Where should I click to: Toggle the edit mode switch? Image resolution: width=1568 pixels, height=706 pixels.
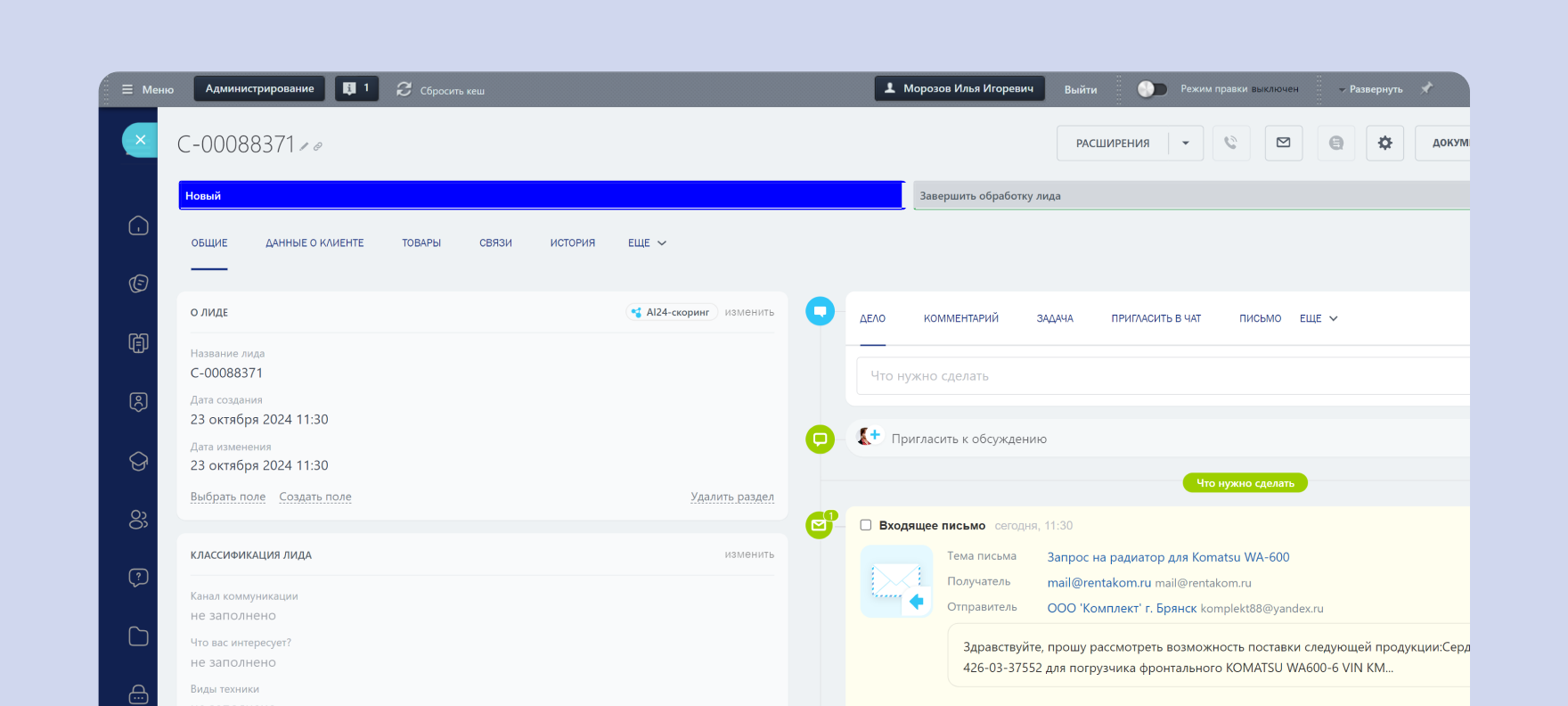click(1151, 89)
